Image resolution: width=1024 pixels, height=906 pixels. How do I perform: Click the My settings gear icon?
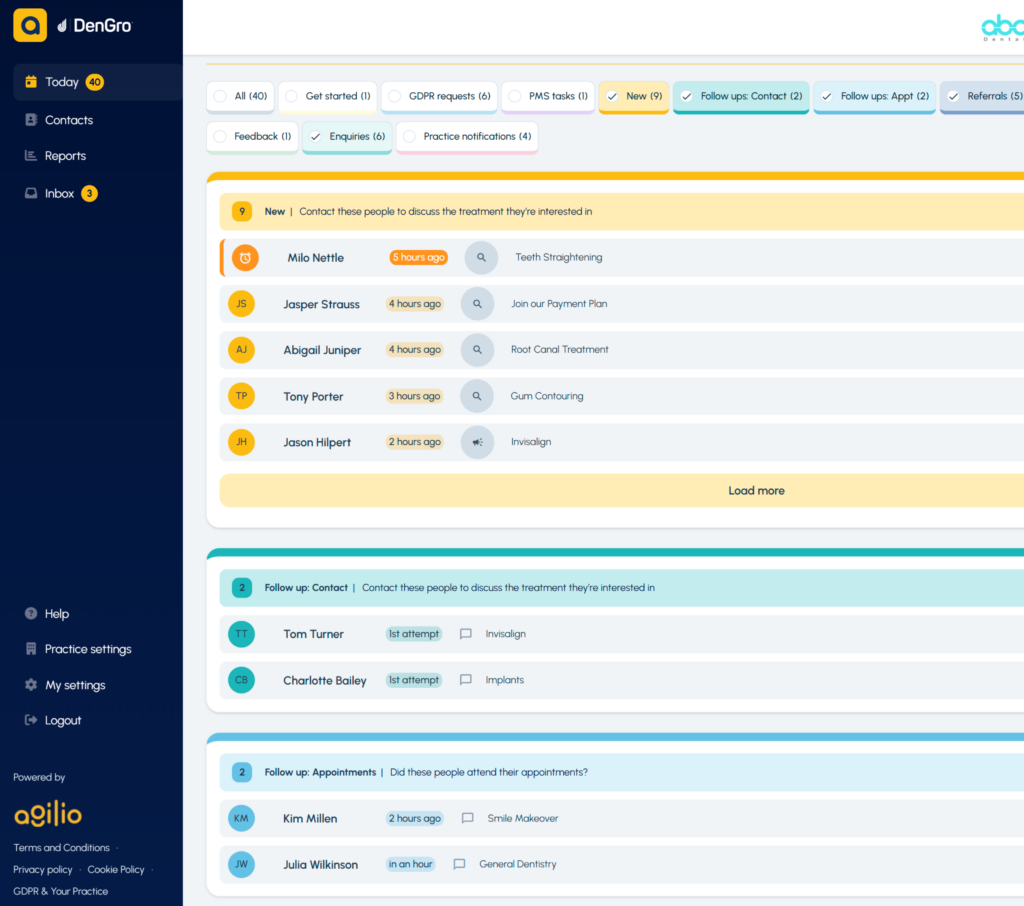31,685
